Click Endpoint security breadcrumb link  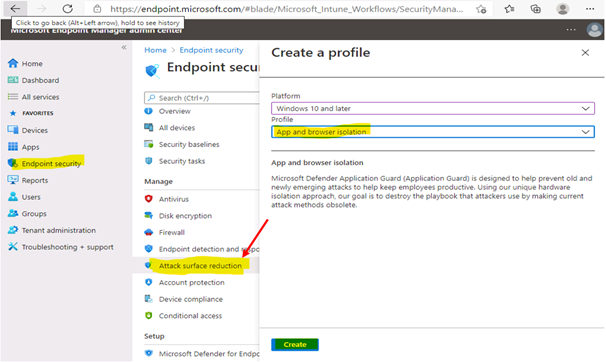pos(211,50)
